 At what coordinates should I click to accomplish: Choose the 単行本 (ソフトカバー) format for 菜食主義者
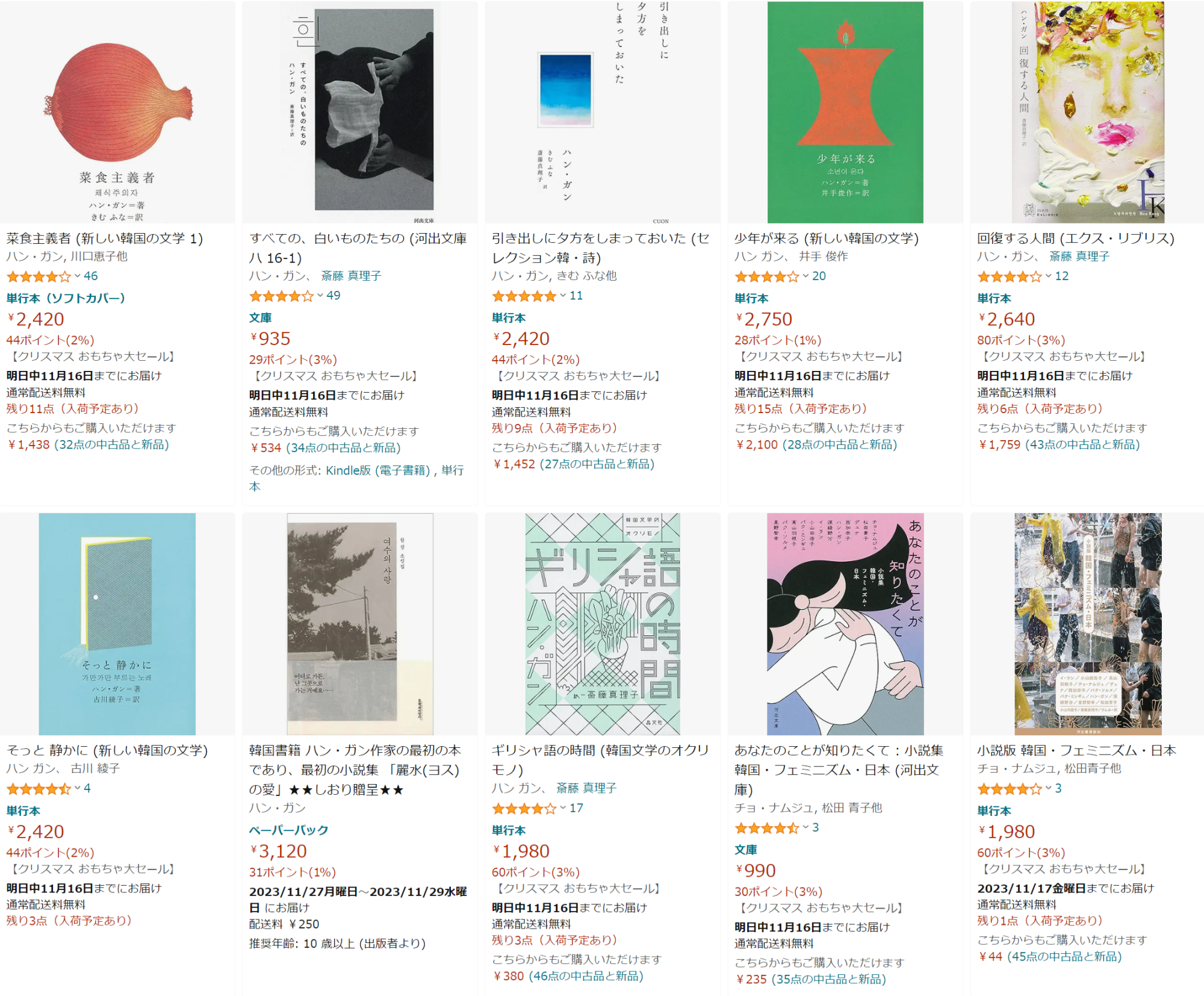coord(66,298)
